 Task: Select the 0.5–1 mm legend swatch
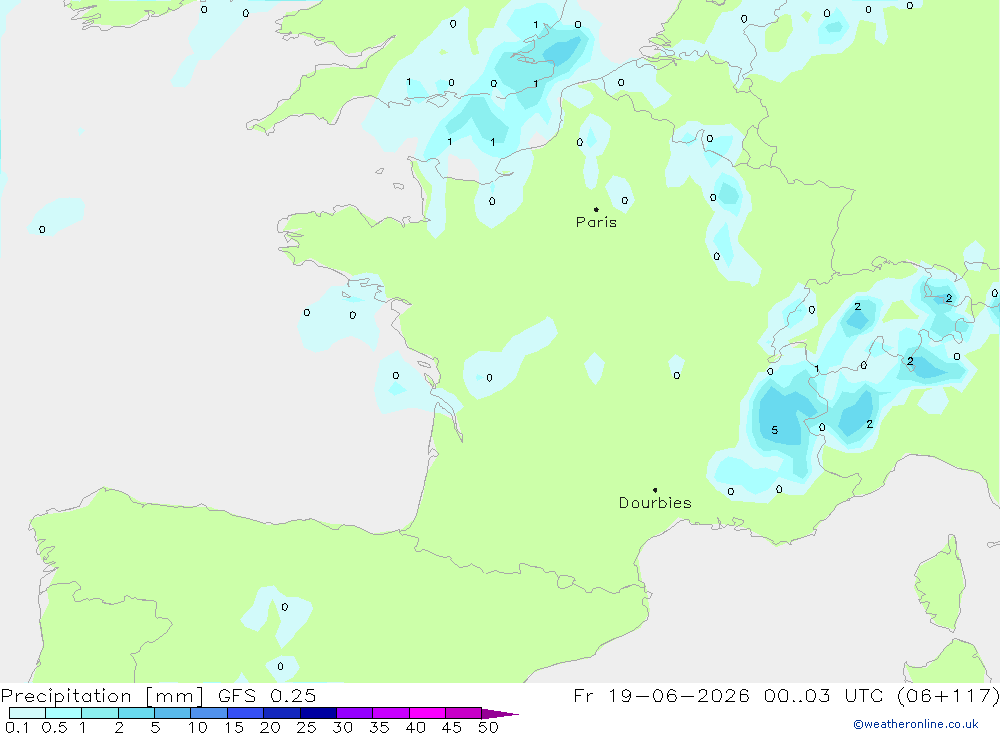[64, 713]
